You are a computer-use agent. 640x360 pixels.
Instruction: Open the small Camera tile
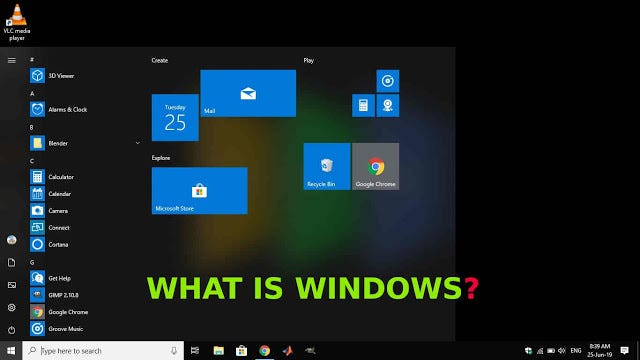(x=388, y=105)
